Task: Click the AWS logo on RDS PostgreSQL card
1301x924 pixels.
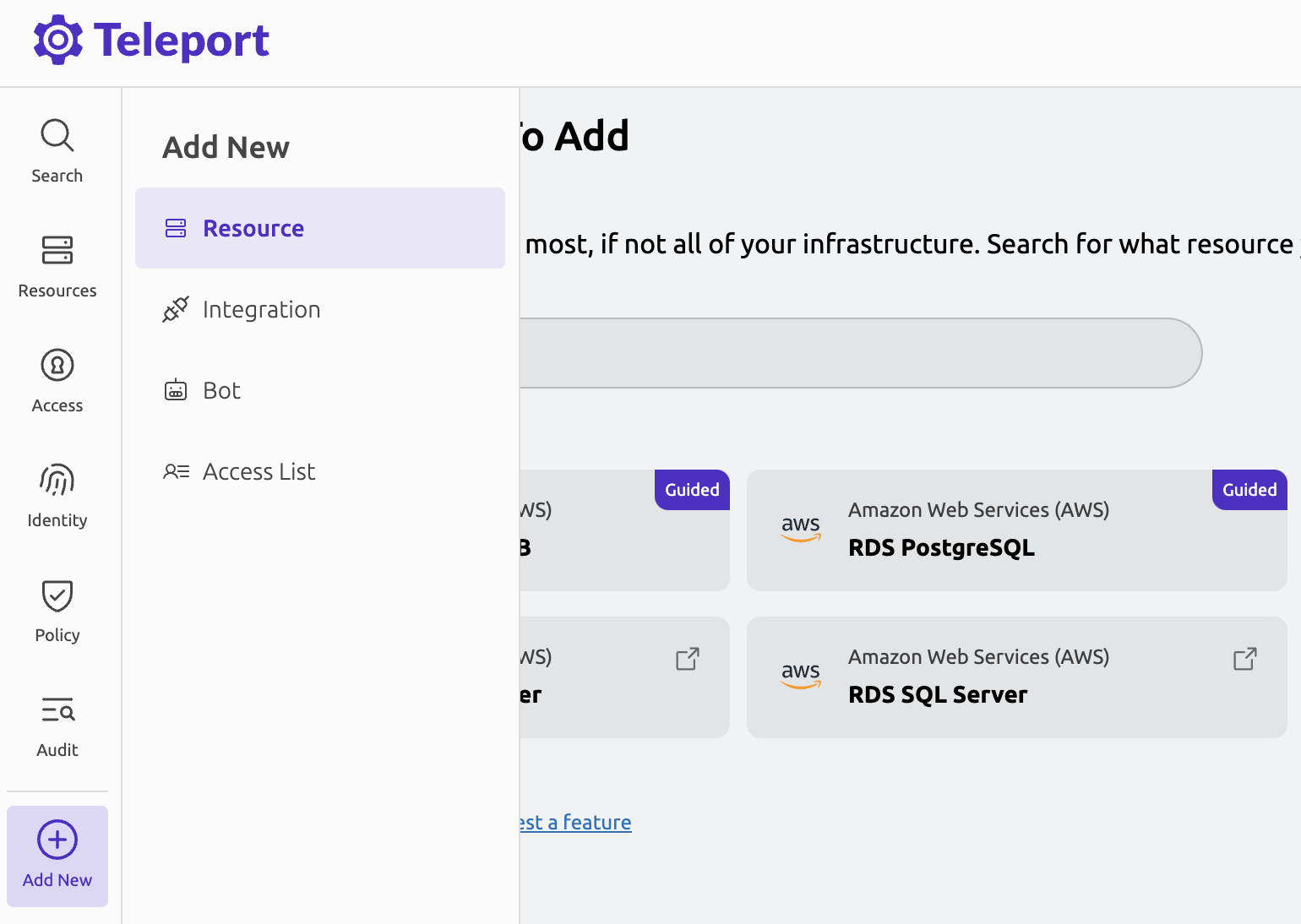Action: [x=800, y=529]
